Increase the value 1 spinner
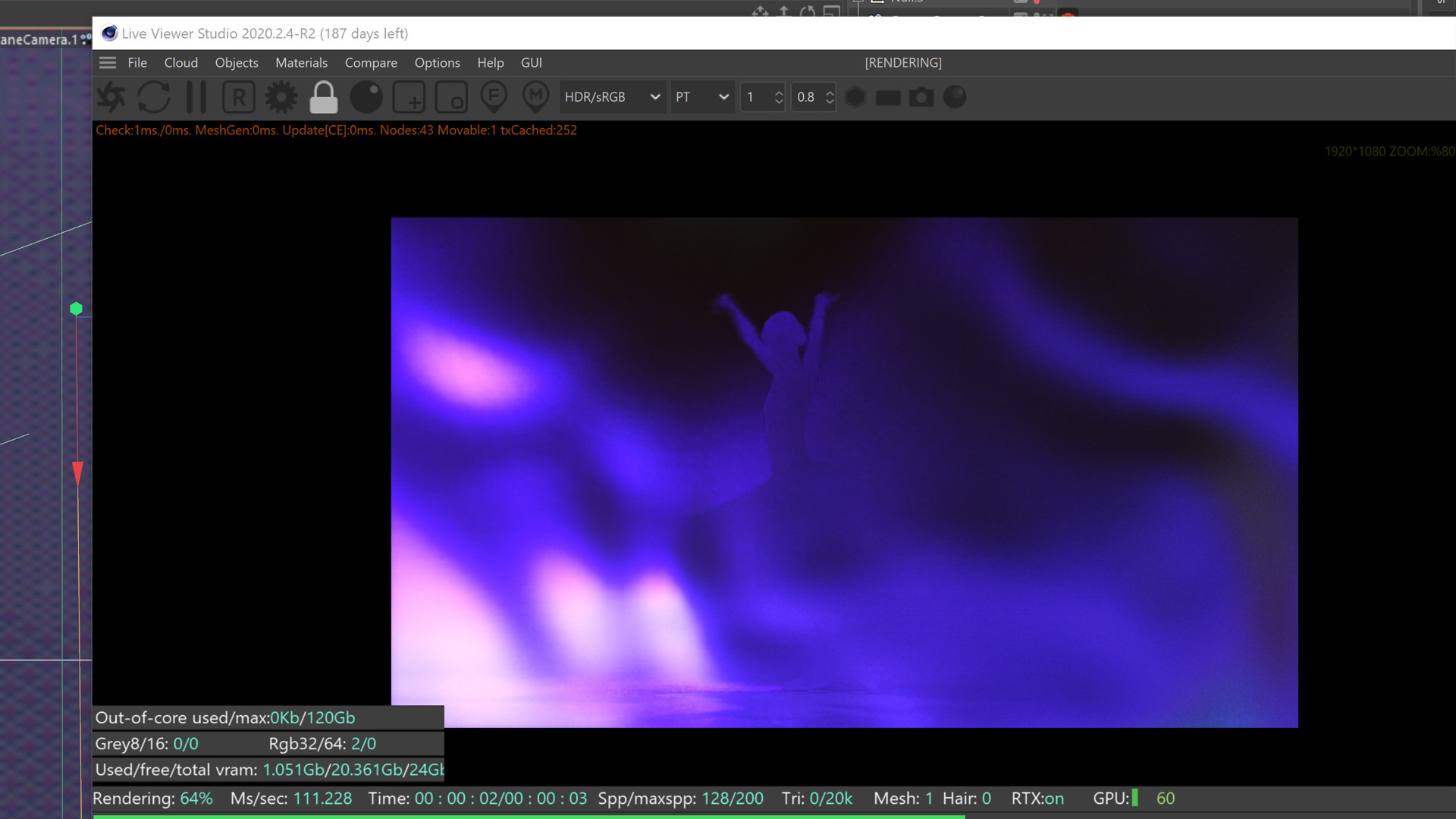1456x819 pixels. 779,93
